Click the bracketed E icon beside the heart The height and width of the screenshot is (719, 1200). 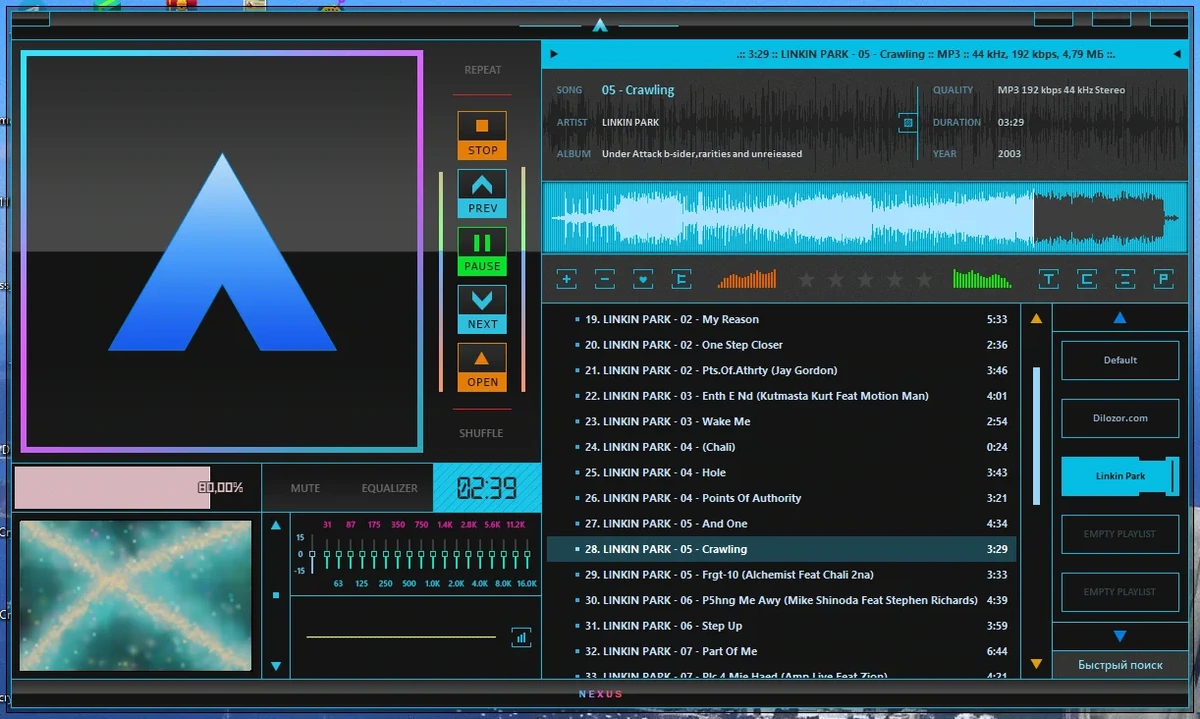[682, 279]
